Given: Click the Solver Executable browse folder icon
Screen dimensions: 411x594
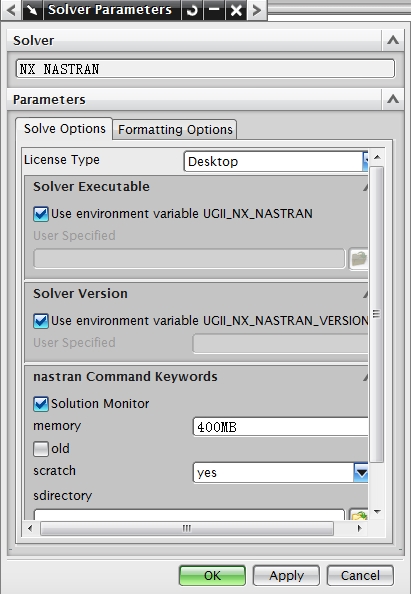Looking at the screenshot, I should (358, 259).
